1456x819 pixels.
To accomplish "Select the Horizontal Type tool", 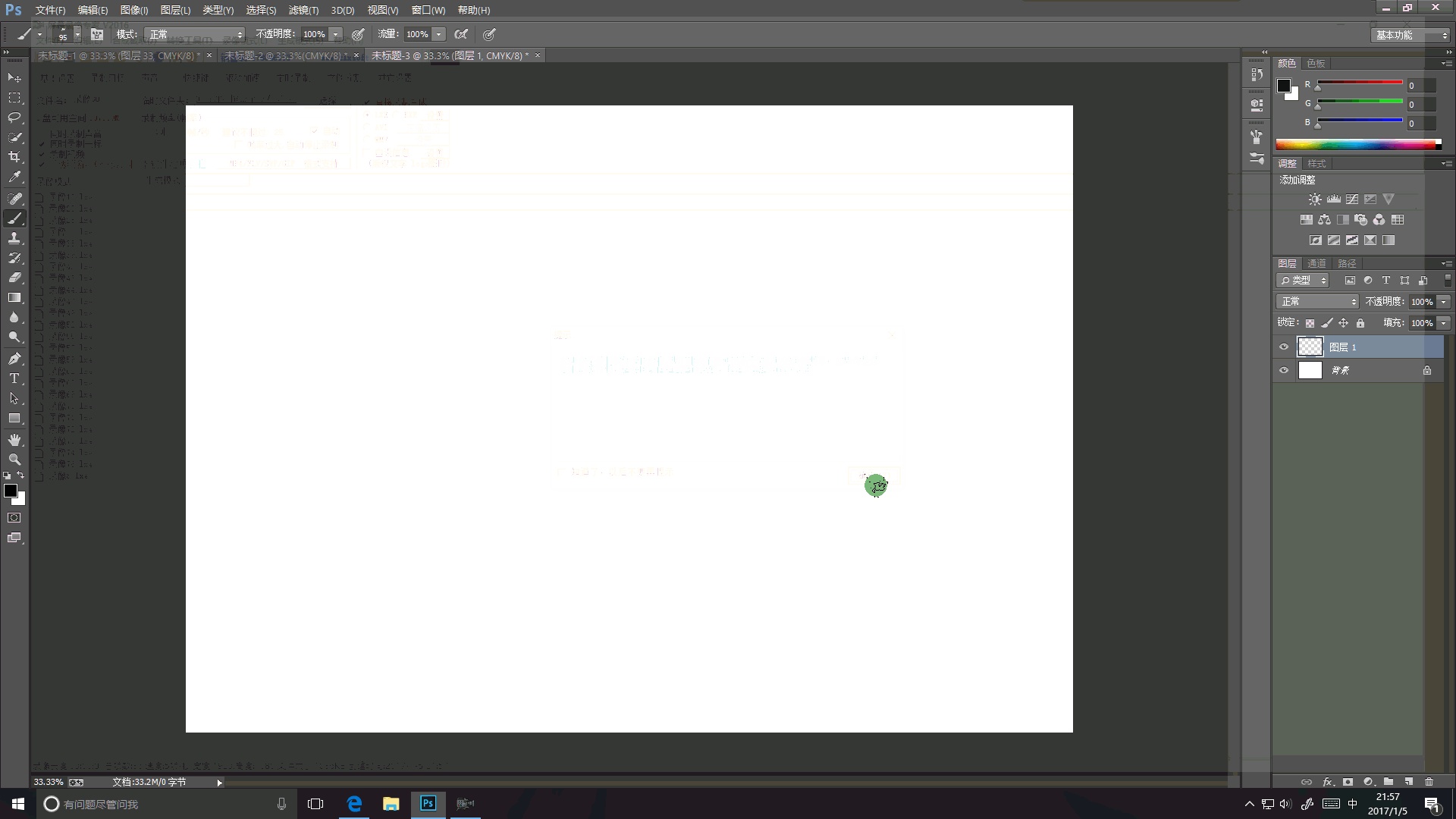I will 14,378.
